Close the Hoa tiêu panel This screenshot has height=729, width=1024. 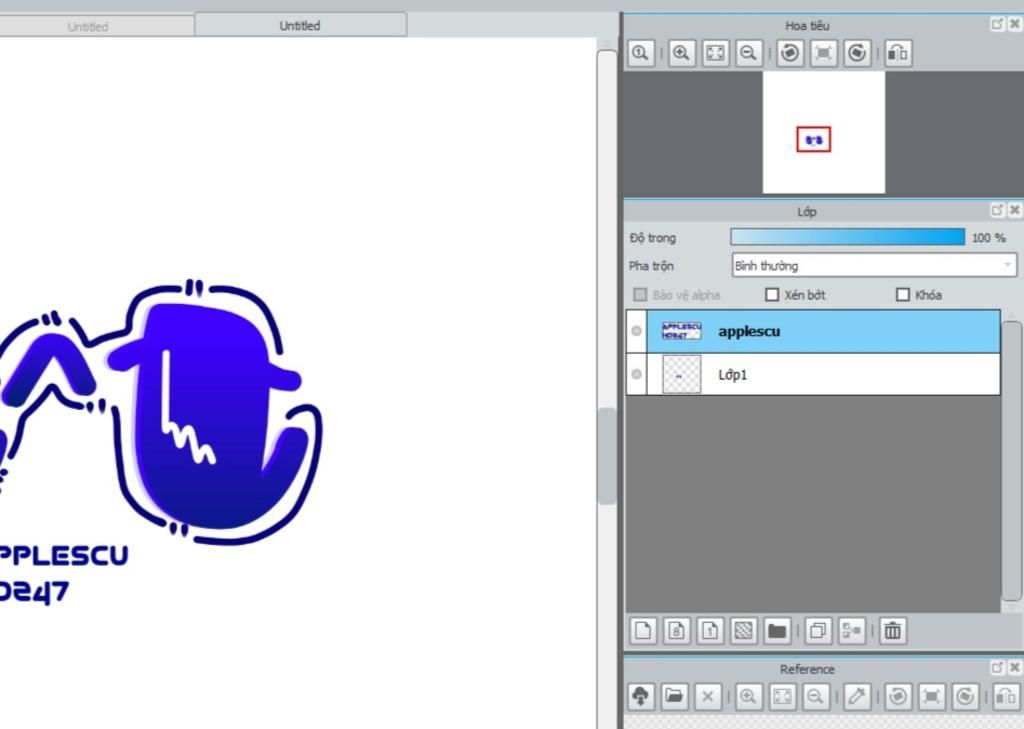coord(1014,24)
